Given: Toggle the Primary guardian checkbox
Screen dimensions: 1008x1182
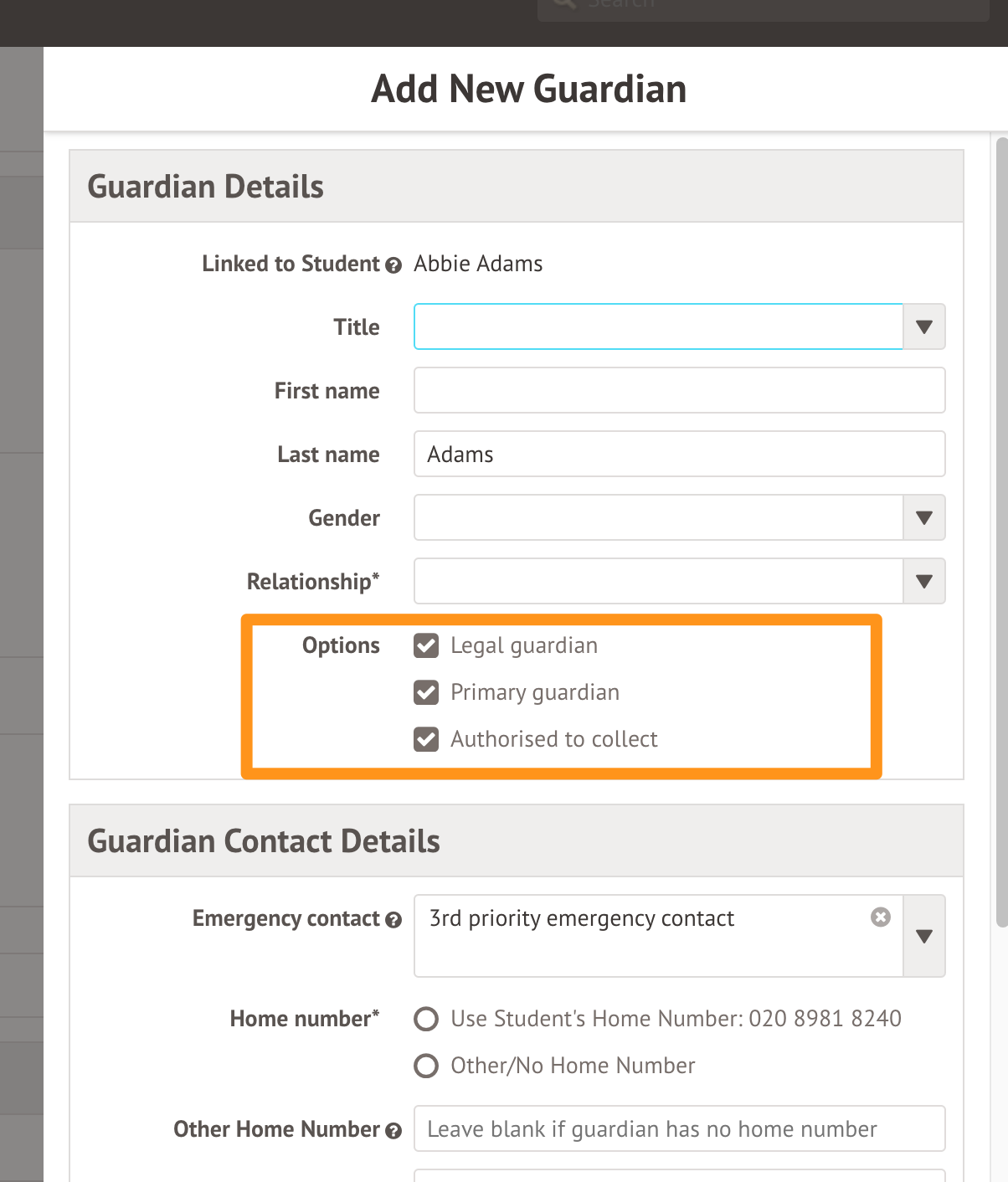Looking at the screenshot, I should 426,692.
